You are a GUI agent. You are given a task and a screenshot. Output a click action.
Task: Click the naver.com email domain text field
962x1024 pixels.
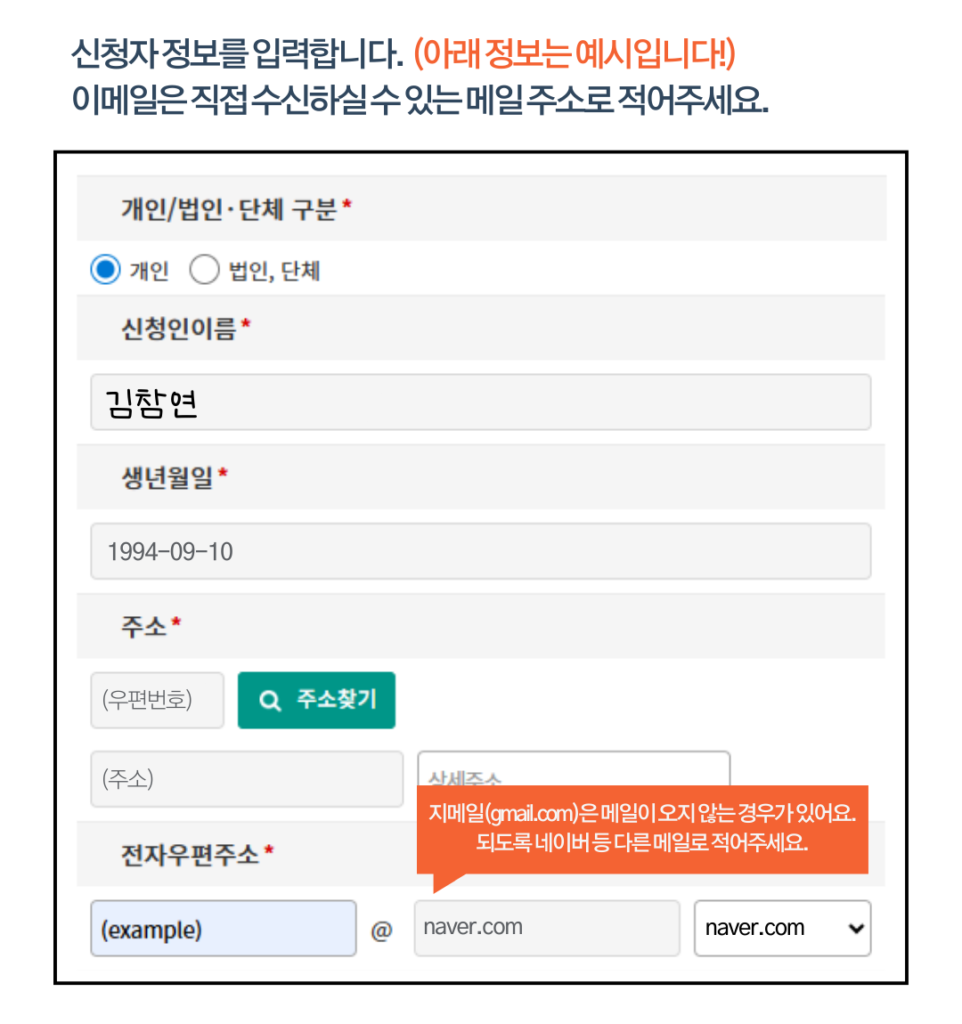pyautogui.click(x=547, y=928)
